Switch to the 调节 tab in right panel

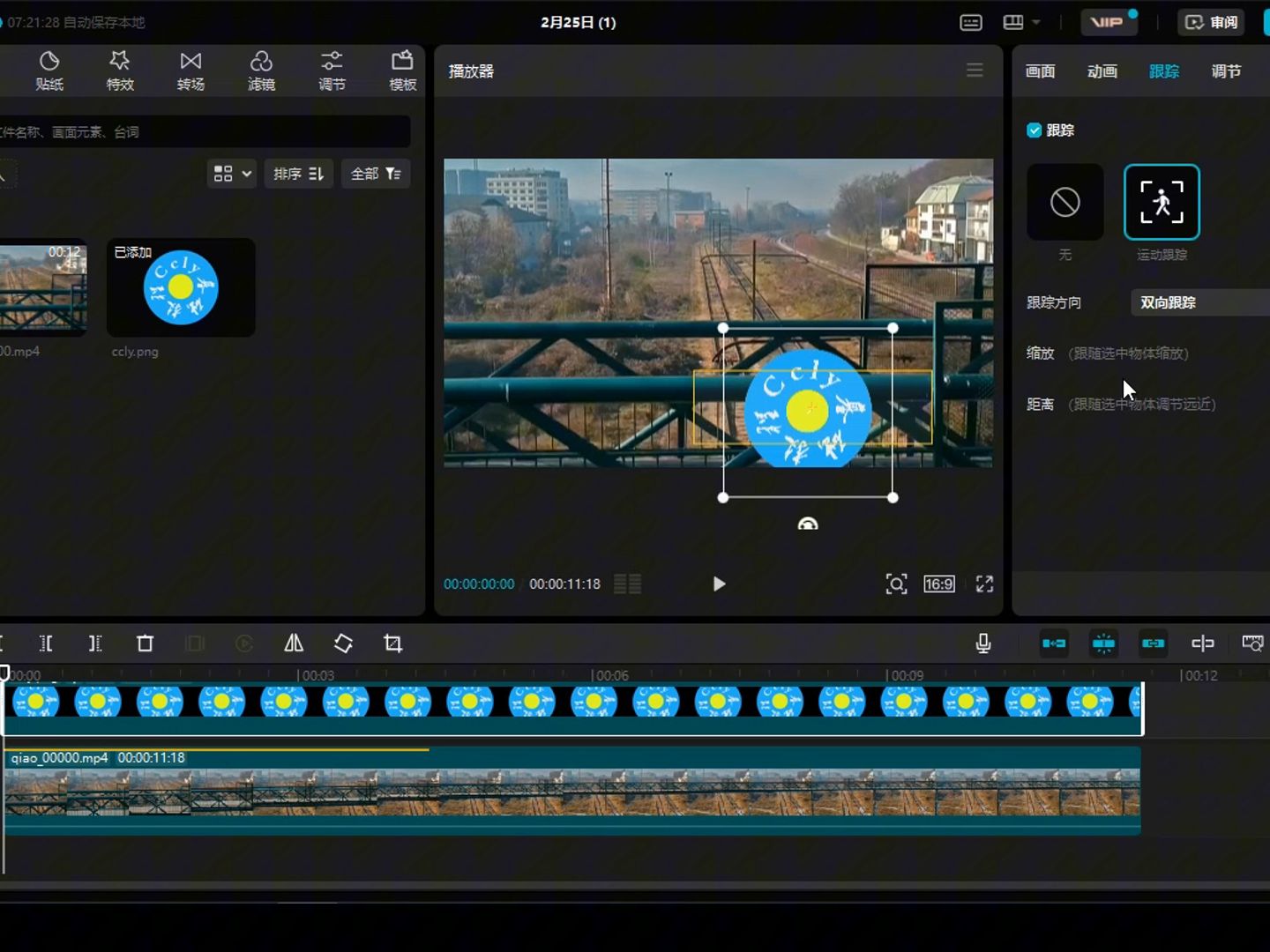[1226, 71]
